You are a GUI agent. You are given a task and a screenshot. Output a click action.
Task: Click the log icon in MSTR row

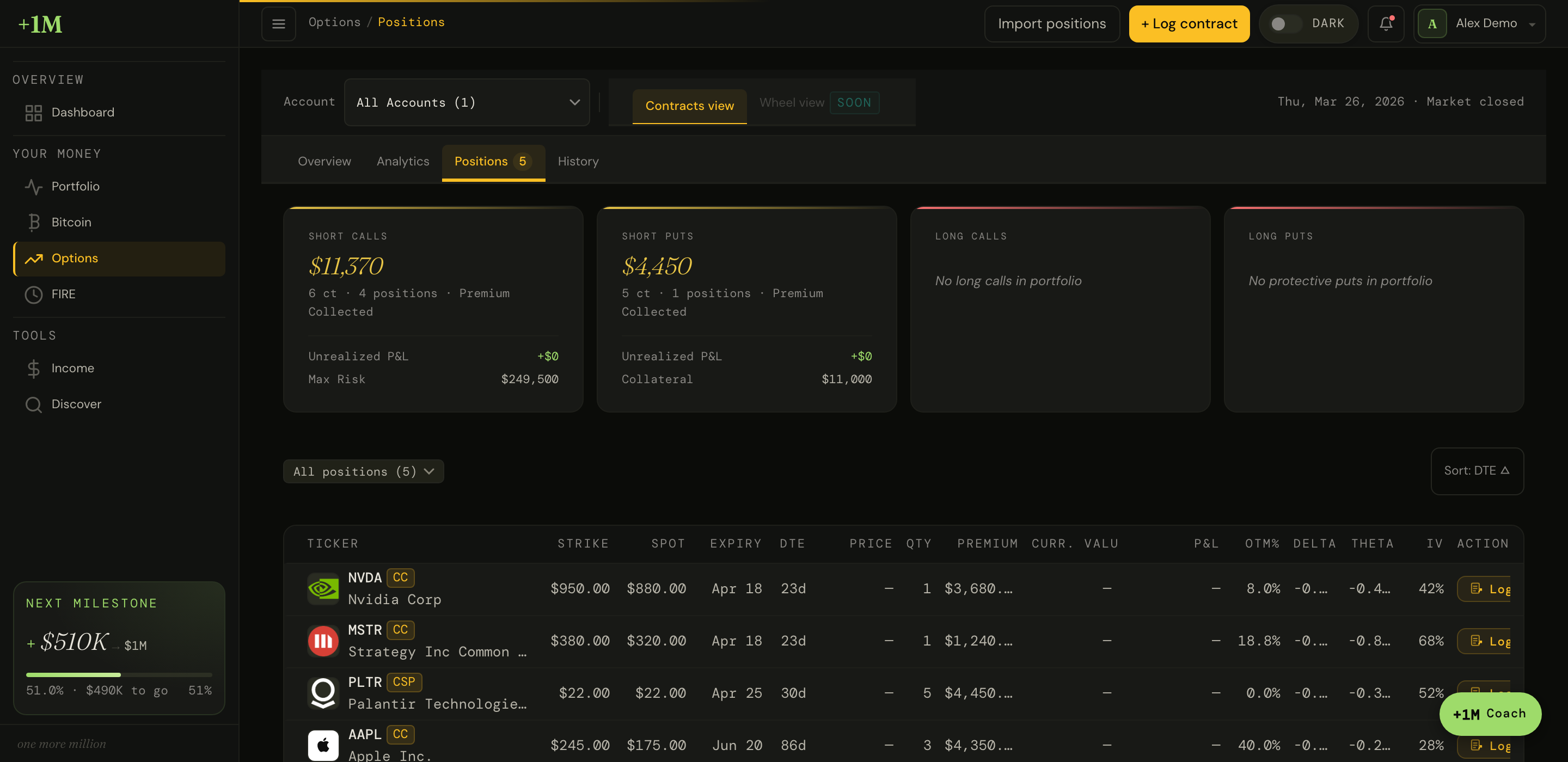(1475, 641)
